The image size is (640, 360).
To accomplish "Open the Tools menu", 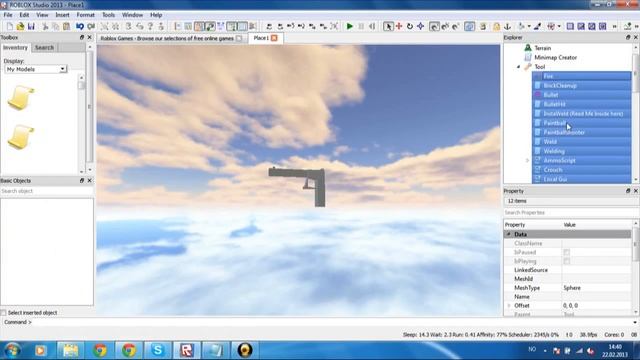I will point(108,15).
